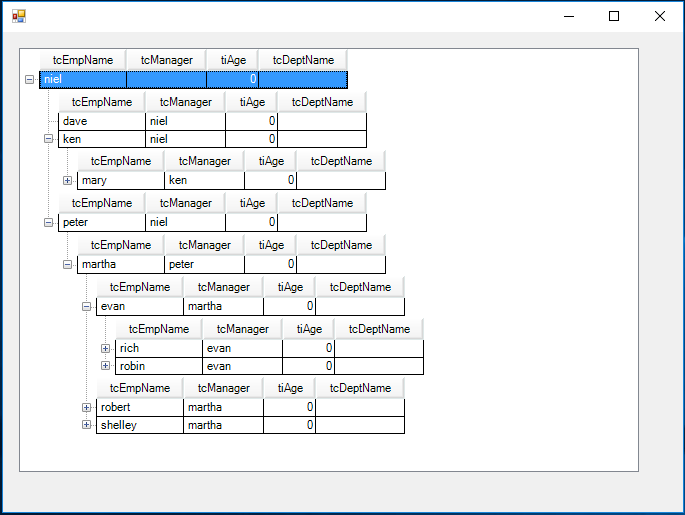This screenshot has height=515, width=685.
Task: Expand the robin row node
Action: (105, 366)
